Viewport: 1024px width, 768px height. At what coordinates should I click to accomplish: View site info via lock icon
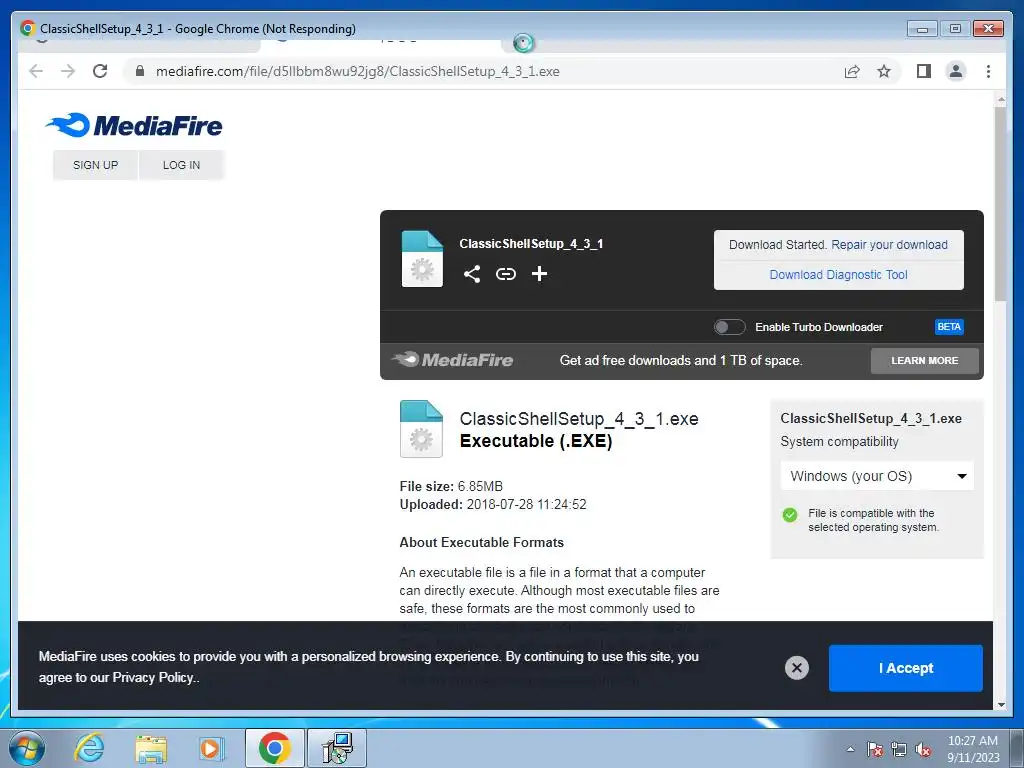pyautogui.click(x=139, y=71)
